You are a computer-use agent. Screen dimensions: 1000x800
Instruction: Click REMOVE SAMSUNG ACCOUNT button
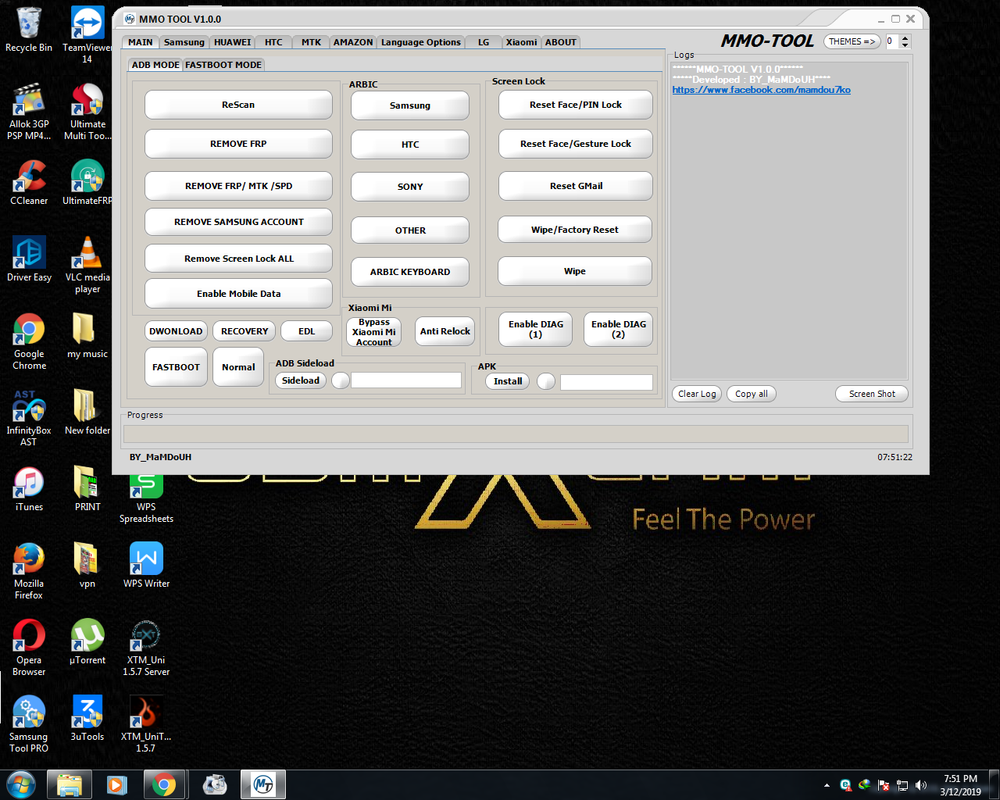pyautogui.click(x=239, y=221)
